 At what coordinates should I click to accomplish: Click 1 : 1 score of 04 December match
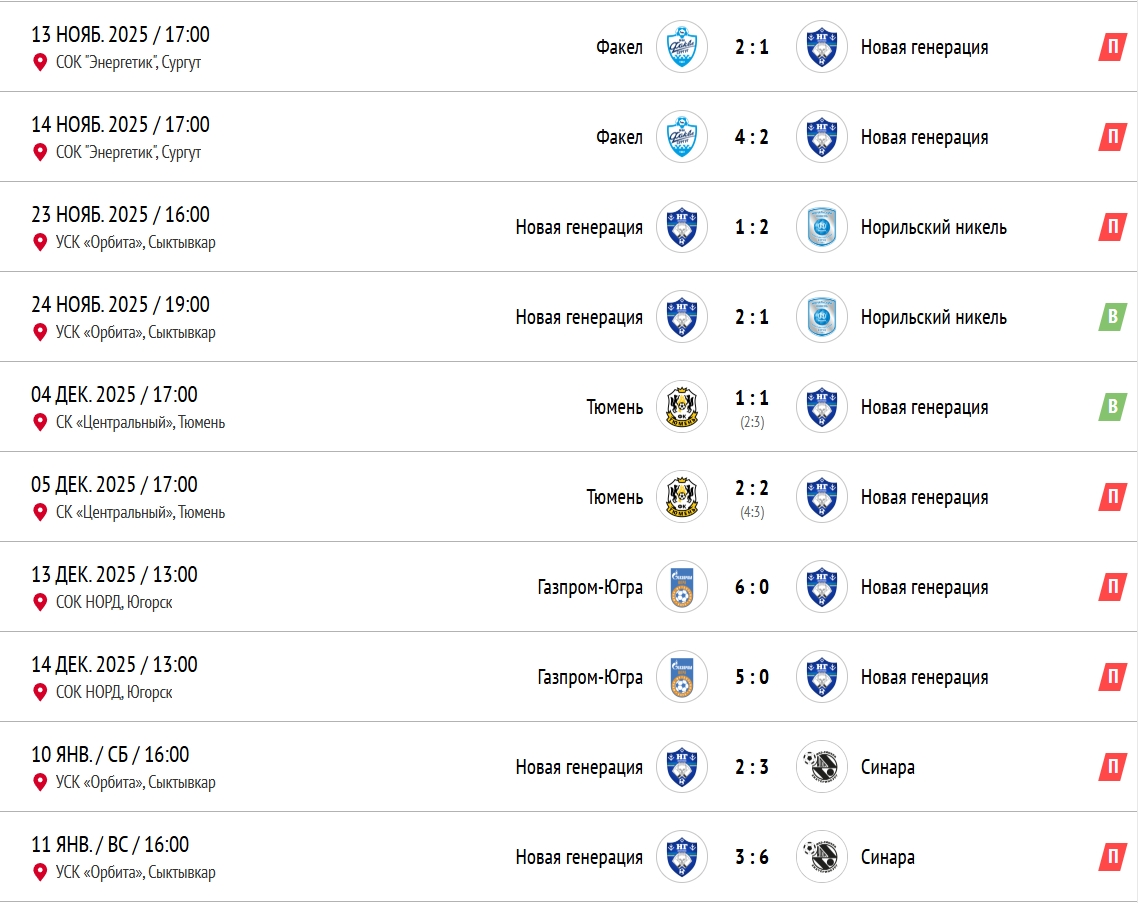(752, 399)
